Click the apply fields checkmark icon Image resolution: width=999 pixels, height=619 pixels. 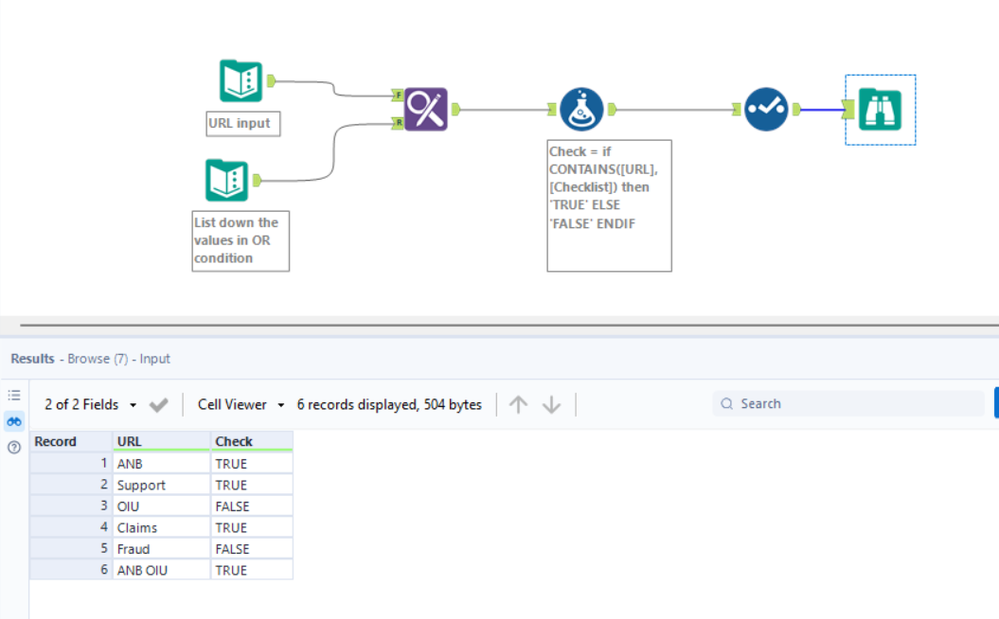click(x=158, y=405)
